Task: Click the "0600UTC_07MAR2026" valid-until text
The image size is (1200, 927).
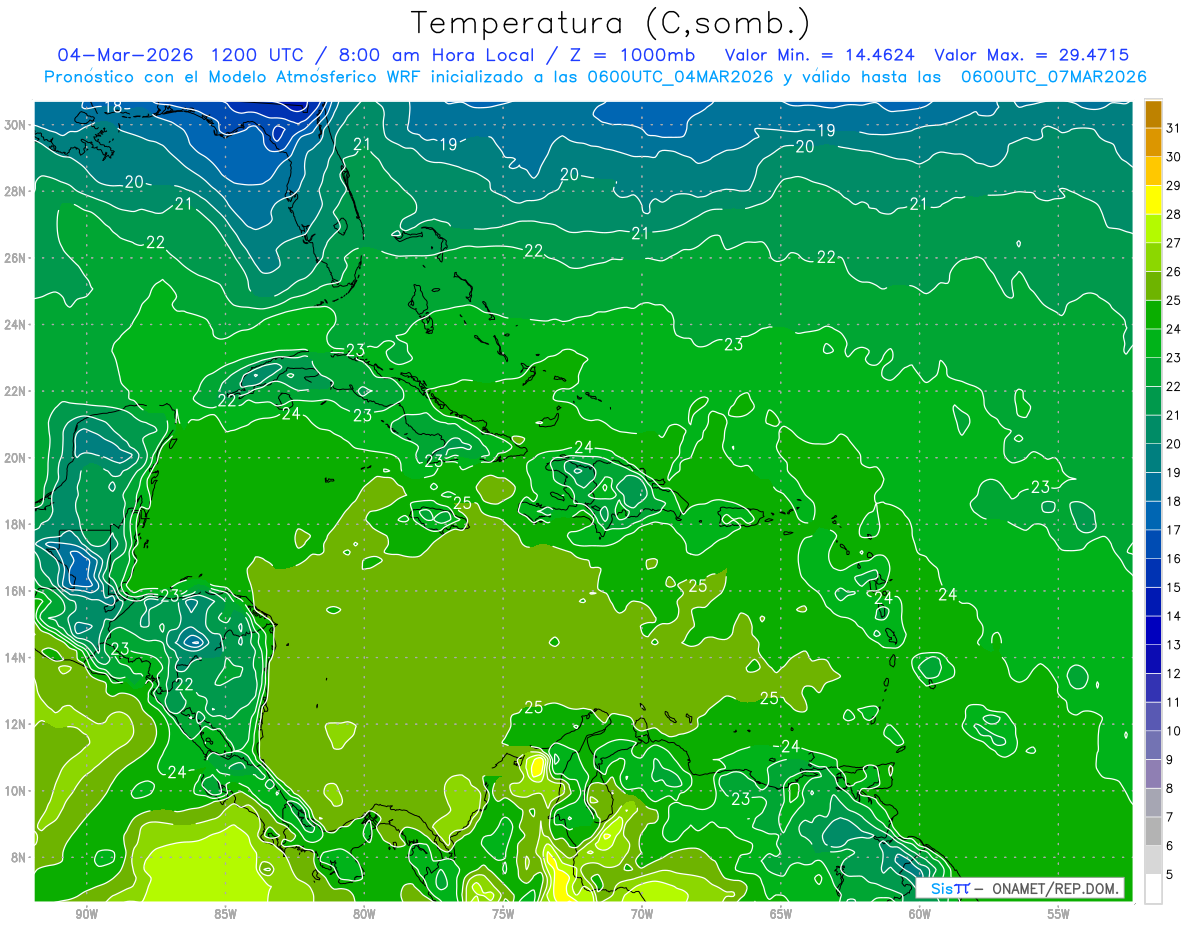Action: point(1053,77)
